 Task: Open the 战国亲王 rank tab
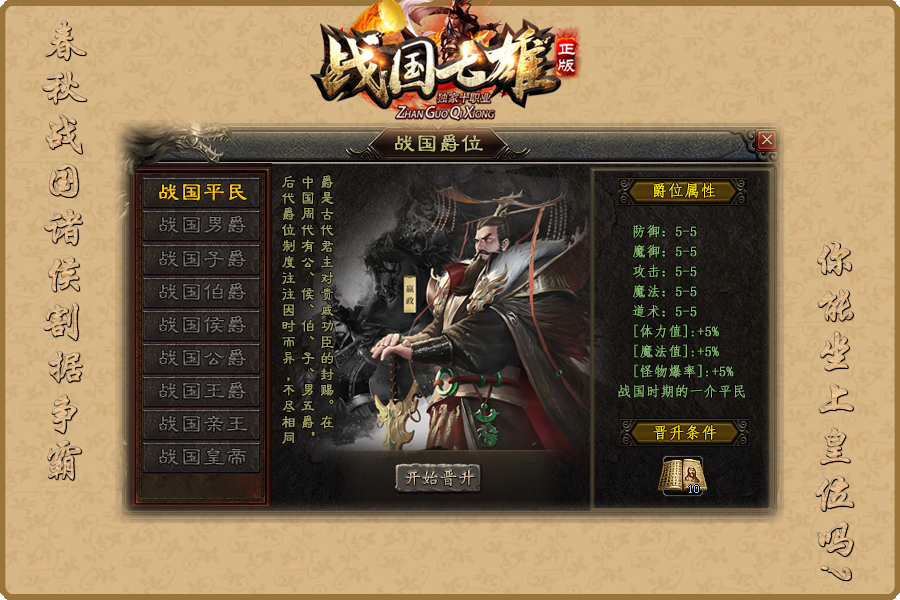202,424
